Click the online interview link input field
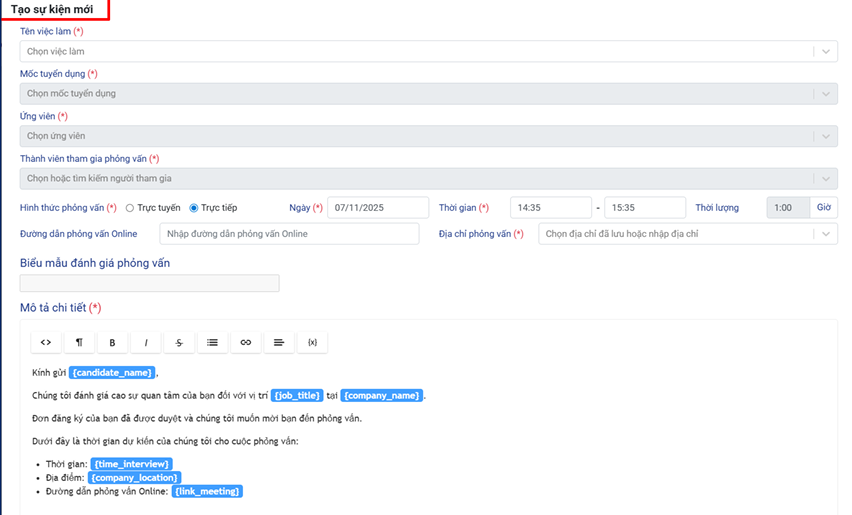This screenshot has width=852, height=515. 288,234
